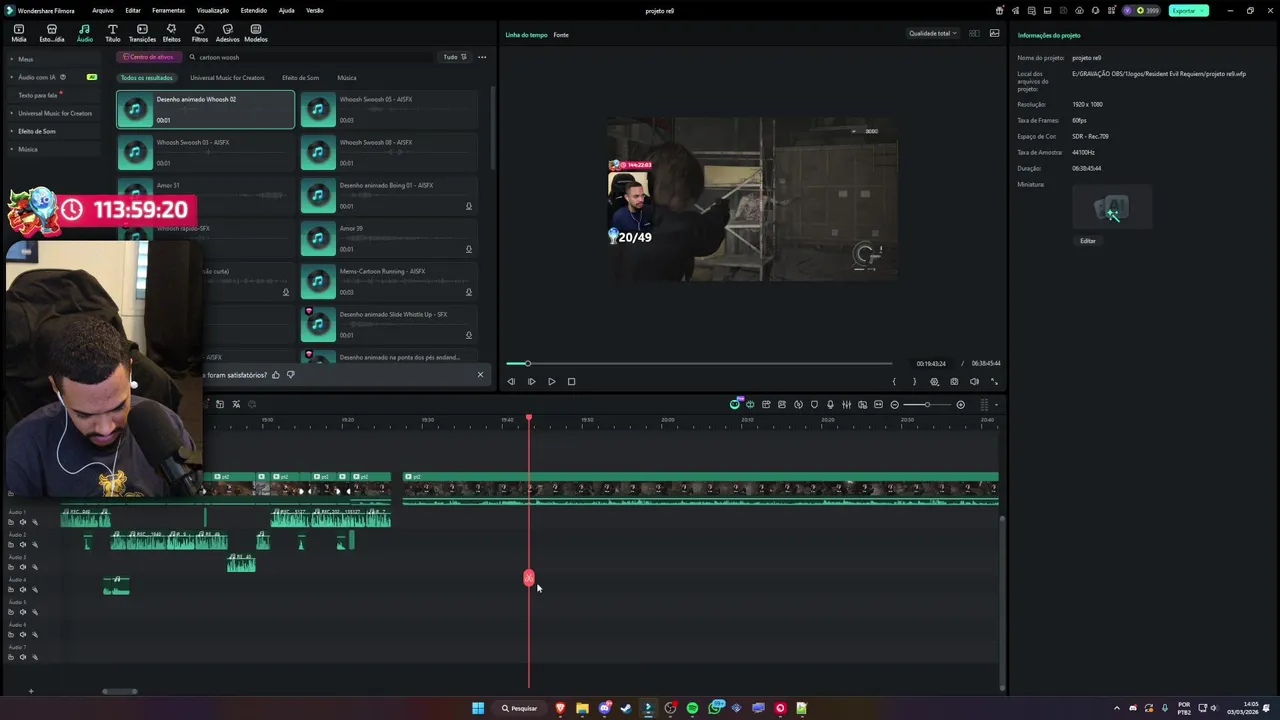
Task: Open the Efeitos tab
Action: click(x=171, y=34)
